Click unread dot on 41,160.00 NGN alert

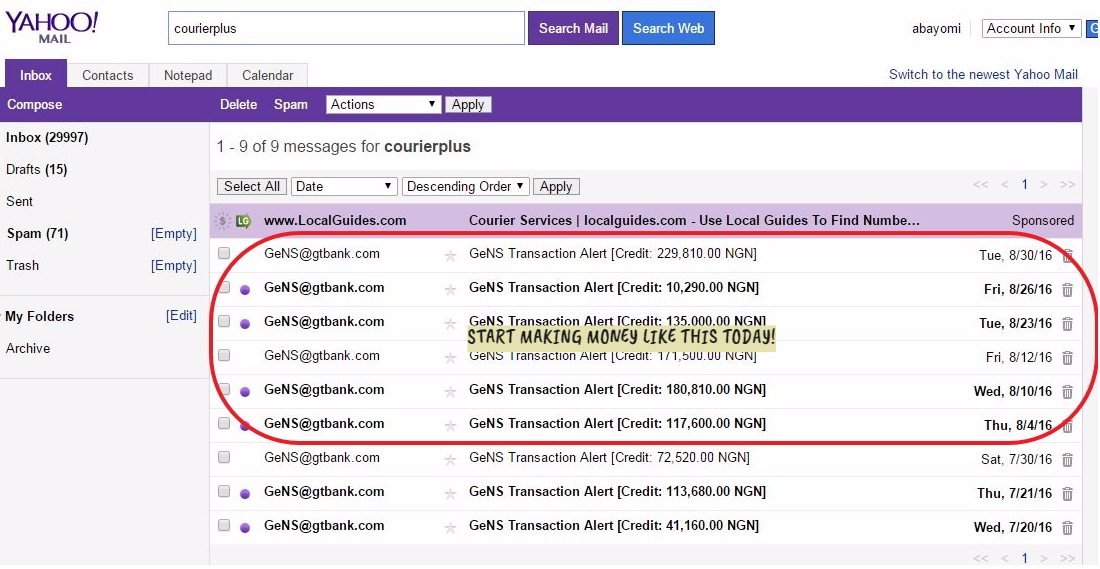(245, 528)
